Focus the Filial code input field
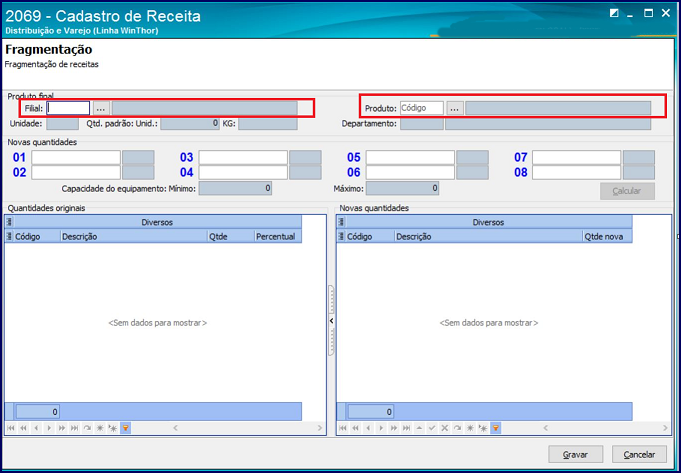681x473 pixels. click(x=68, y=108)
